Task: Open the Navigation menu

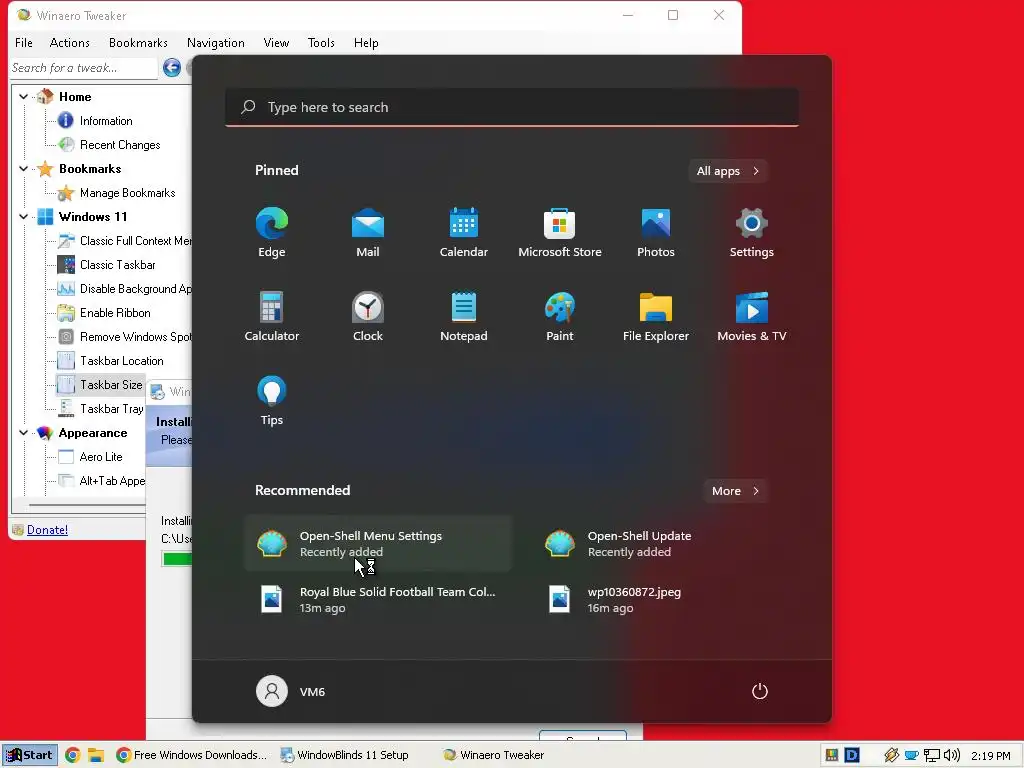Action: [216, 42]
